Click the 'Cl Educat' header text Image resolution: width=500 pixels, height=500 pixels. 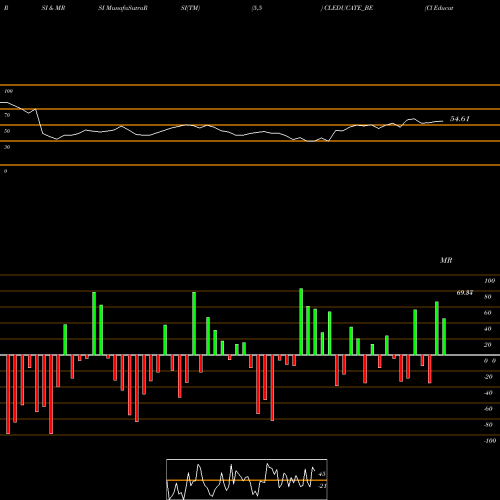[x=439, y=8]
